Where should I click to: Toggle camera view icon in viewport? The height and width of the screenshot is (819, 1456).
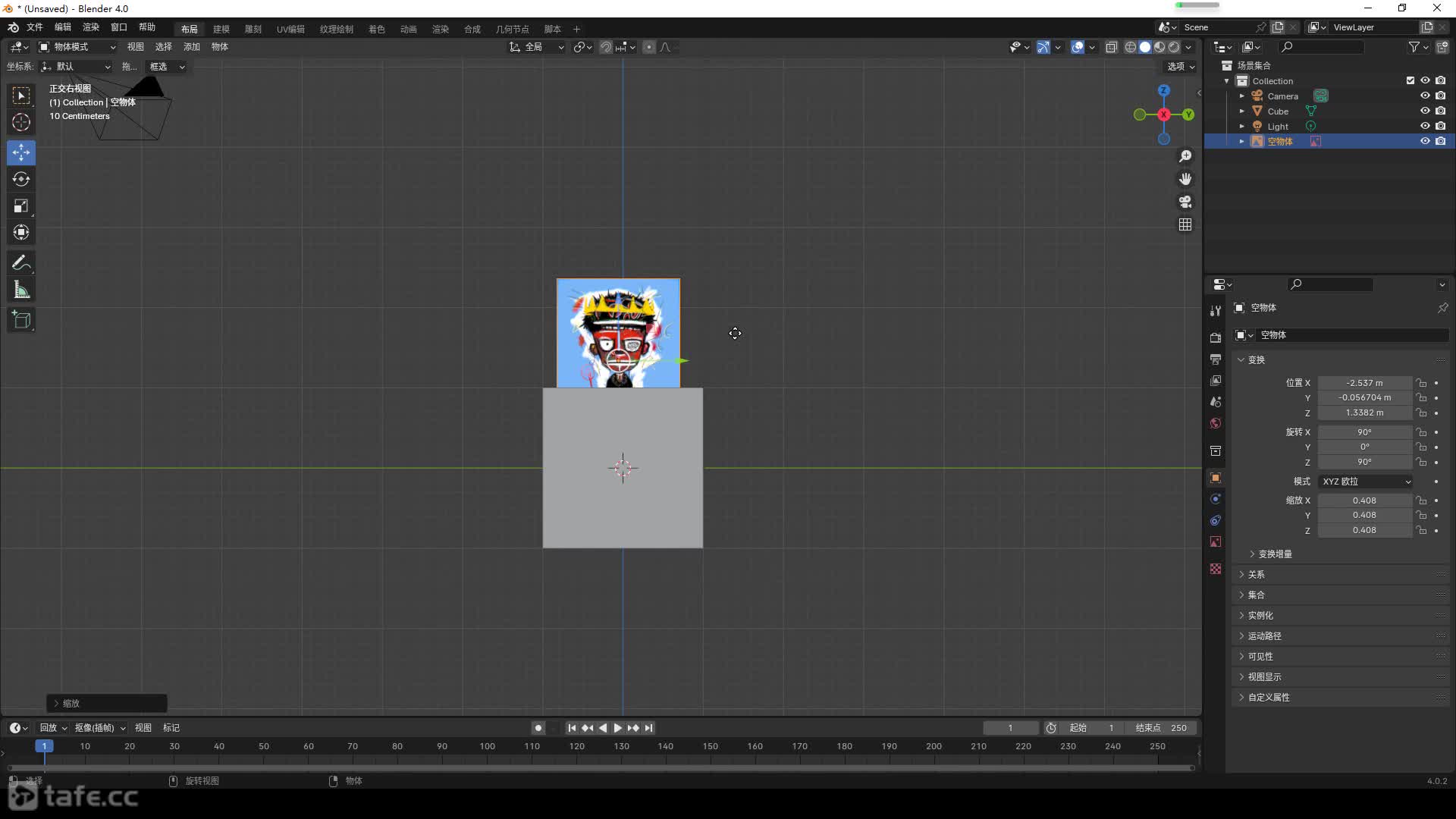[1185, 202]
